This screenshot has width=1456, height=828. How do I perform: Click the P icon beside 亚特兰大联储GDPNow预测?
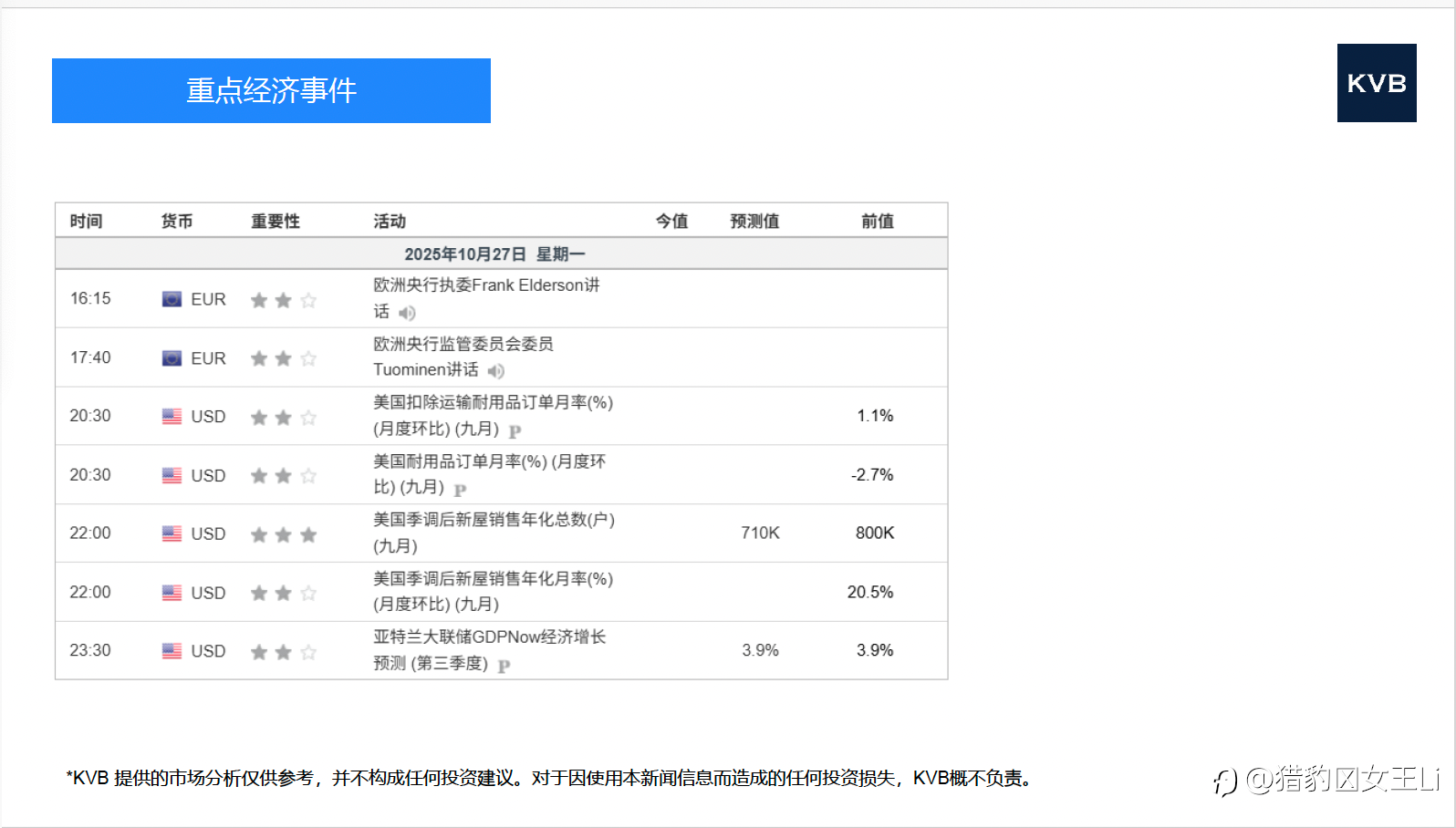pos(504,666)
